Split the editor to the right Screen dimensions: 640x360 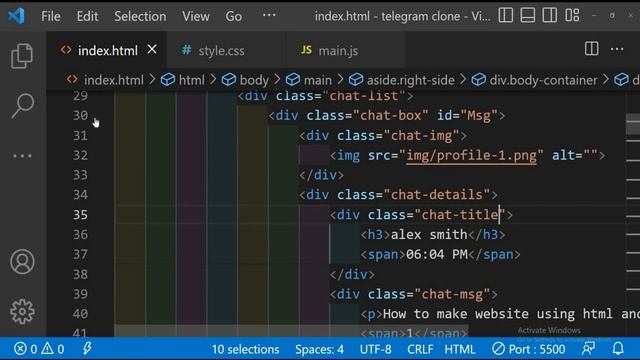(x=591, y=49)
